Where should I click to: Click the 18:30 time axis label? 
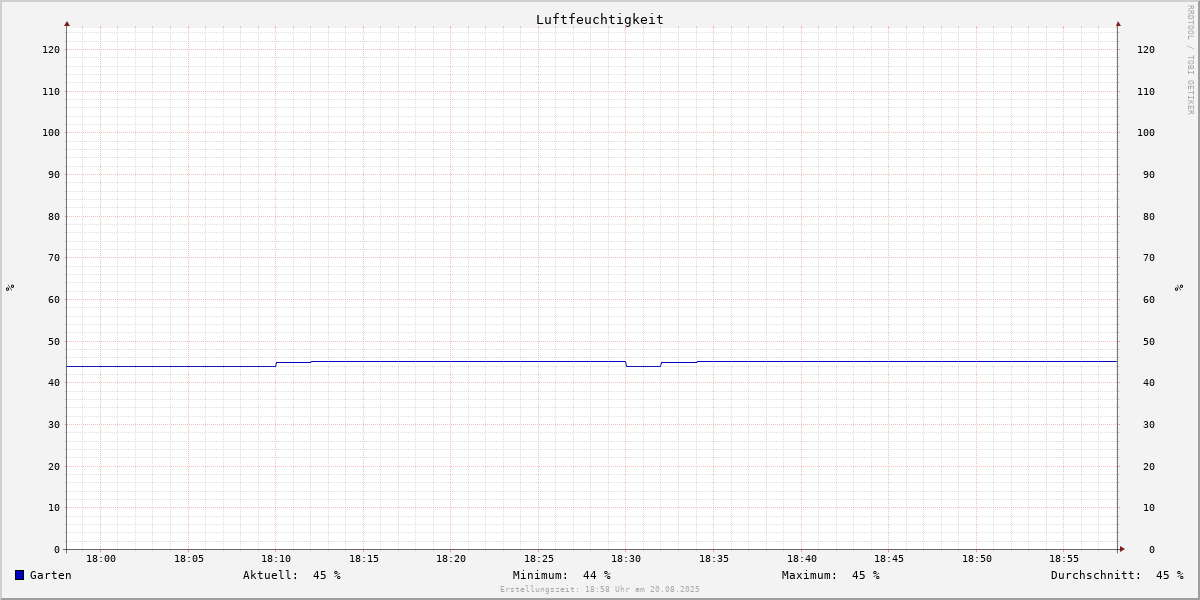click(x=626, y=559)
